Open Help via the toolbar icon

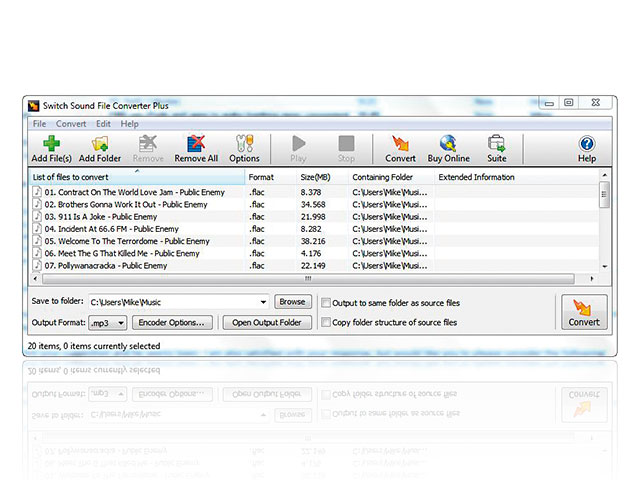click(x=587, y=144)
